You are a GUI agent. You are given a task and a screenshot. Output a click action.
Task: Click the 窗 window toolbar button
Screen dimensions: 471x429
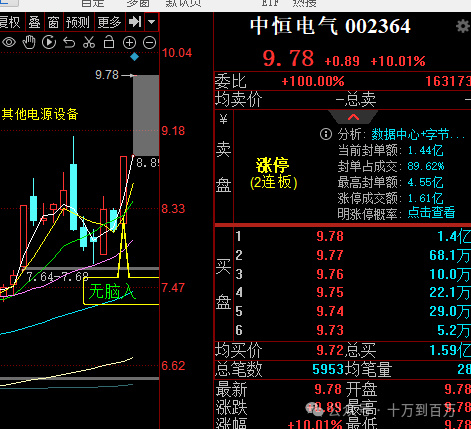pos(53,23)
